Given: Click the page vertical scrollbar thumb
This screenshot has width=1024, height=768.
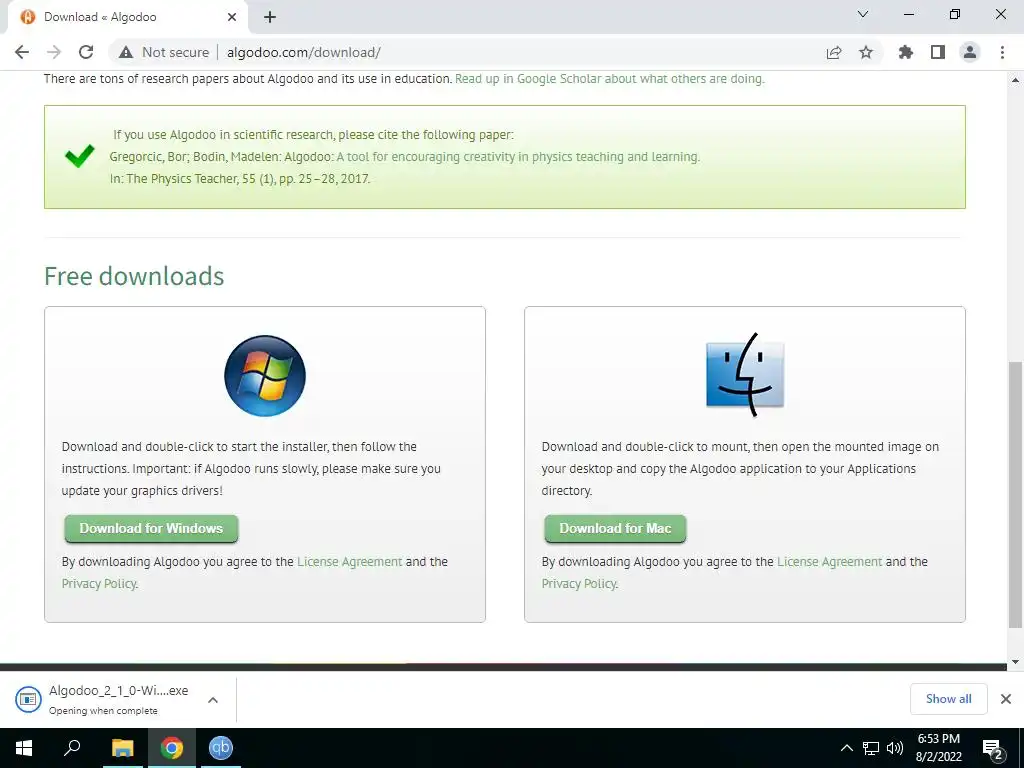Looking at the screenshot, I should pyautogui.click(x=1016, y=494).
